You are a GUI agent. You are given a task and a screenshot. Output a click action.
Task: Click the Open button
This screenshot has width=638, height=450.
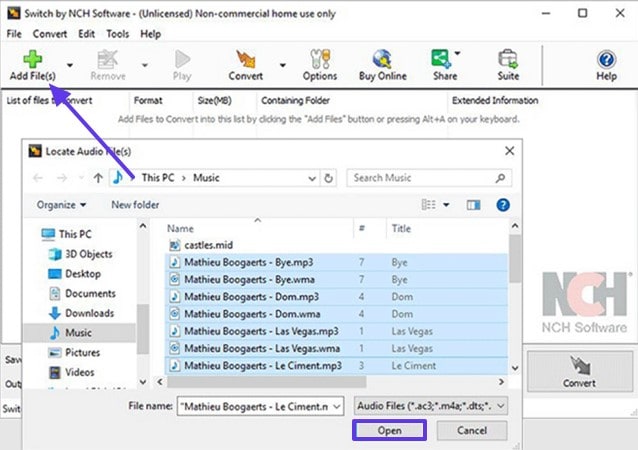(x=389, y=430)
